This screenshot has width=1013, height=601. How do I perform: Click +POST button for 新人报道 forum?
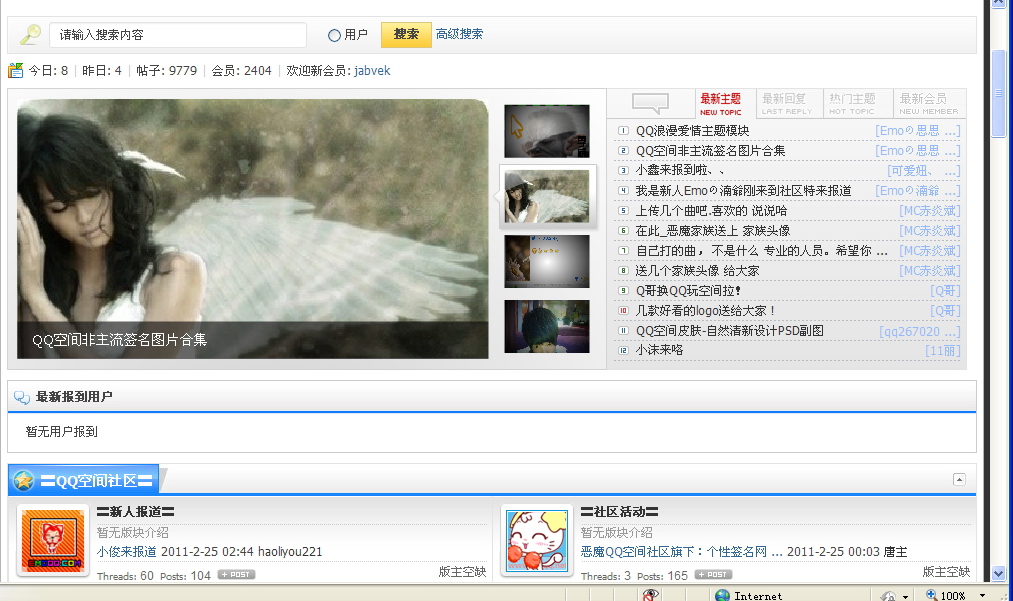(x=236, y=575)
